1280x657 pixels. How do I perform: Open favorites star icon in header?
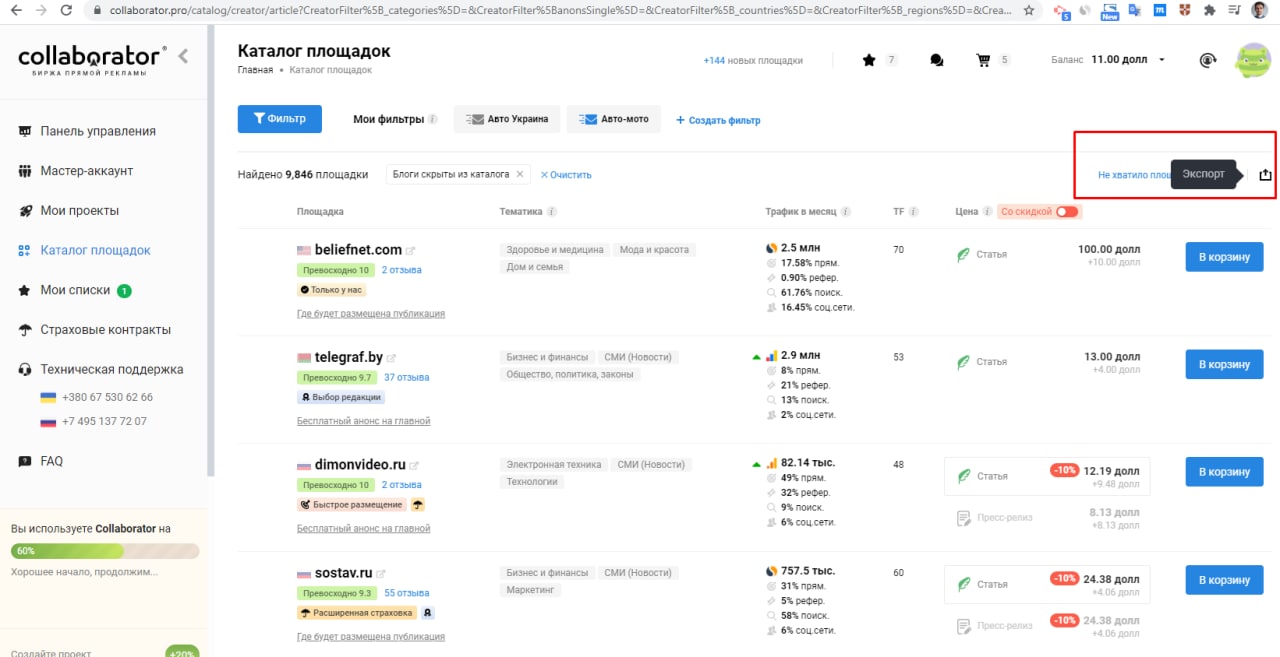[x=869, y=60]
